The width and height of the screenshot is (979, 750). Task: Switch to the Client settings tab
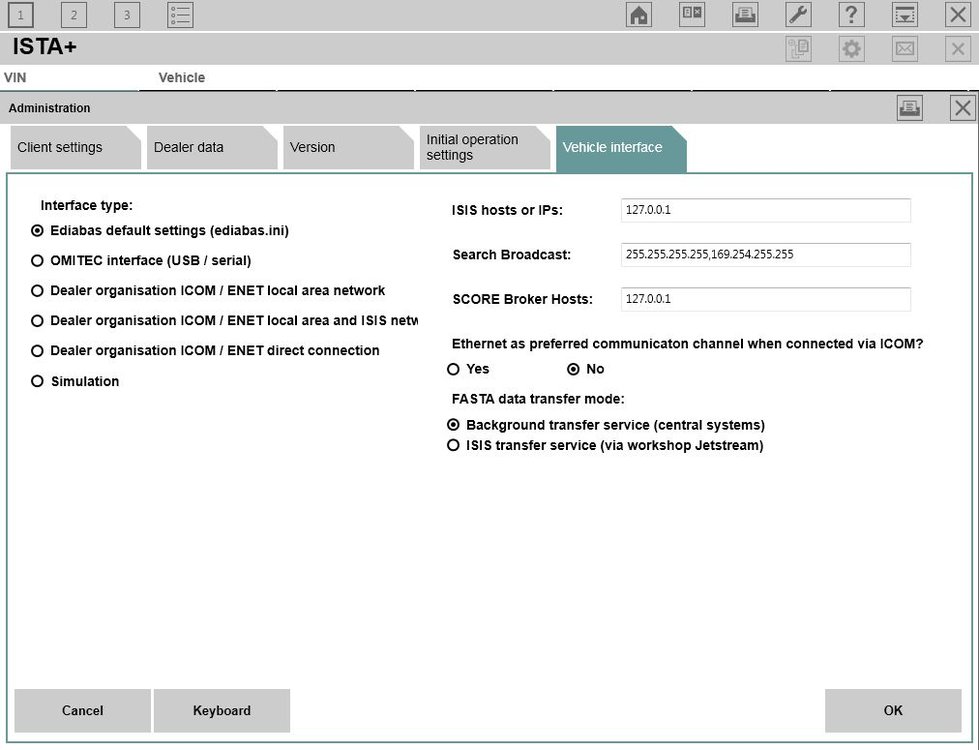70,148
